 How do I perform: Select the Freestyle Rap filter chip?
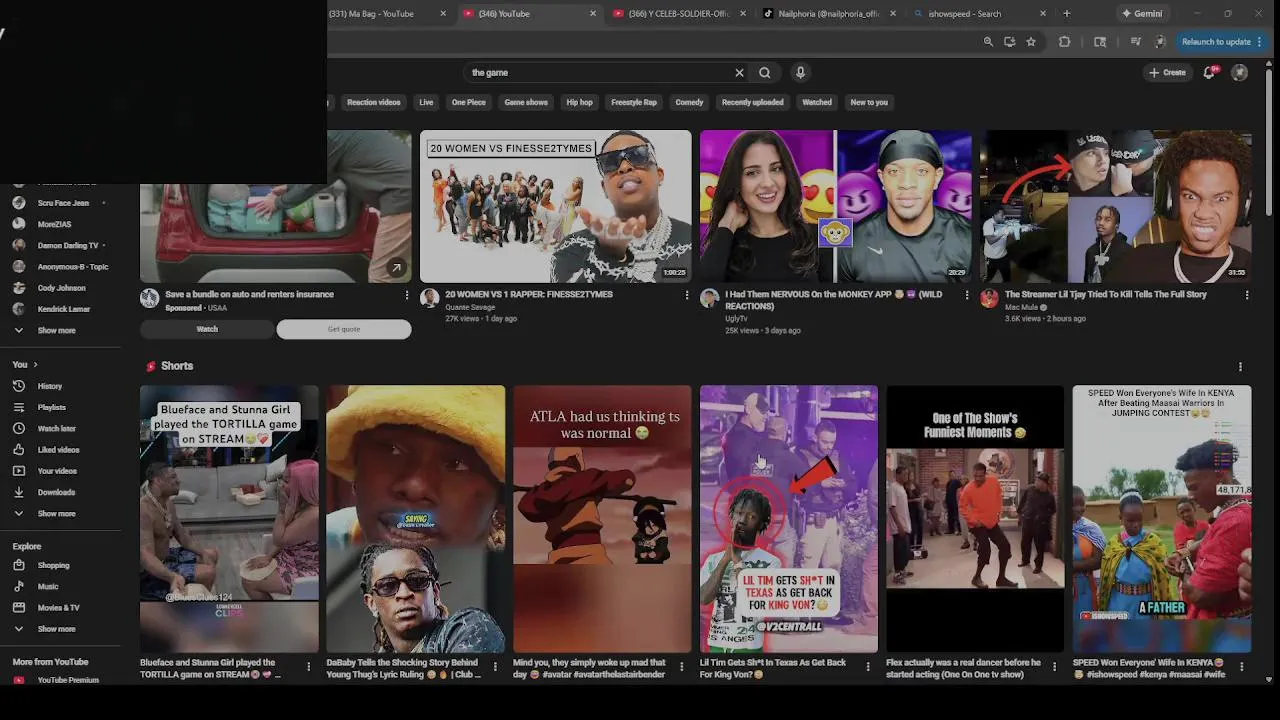[634, 102]
